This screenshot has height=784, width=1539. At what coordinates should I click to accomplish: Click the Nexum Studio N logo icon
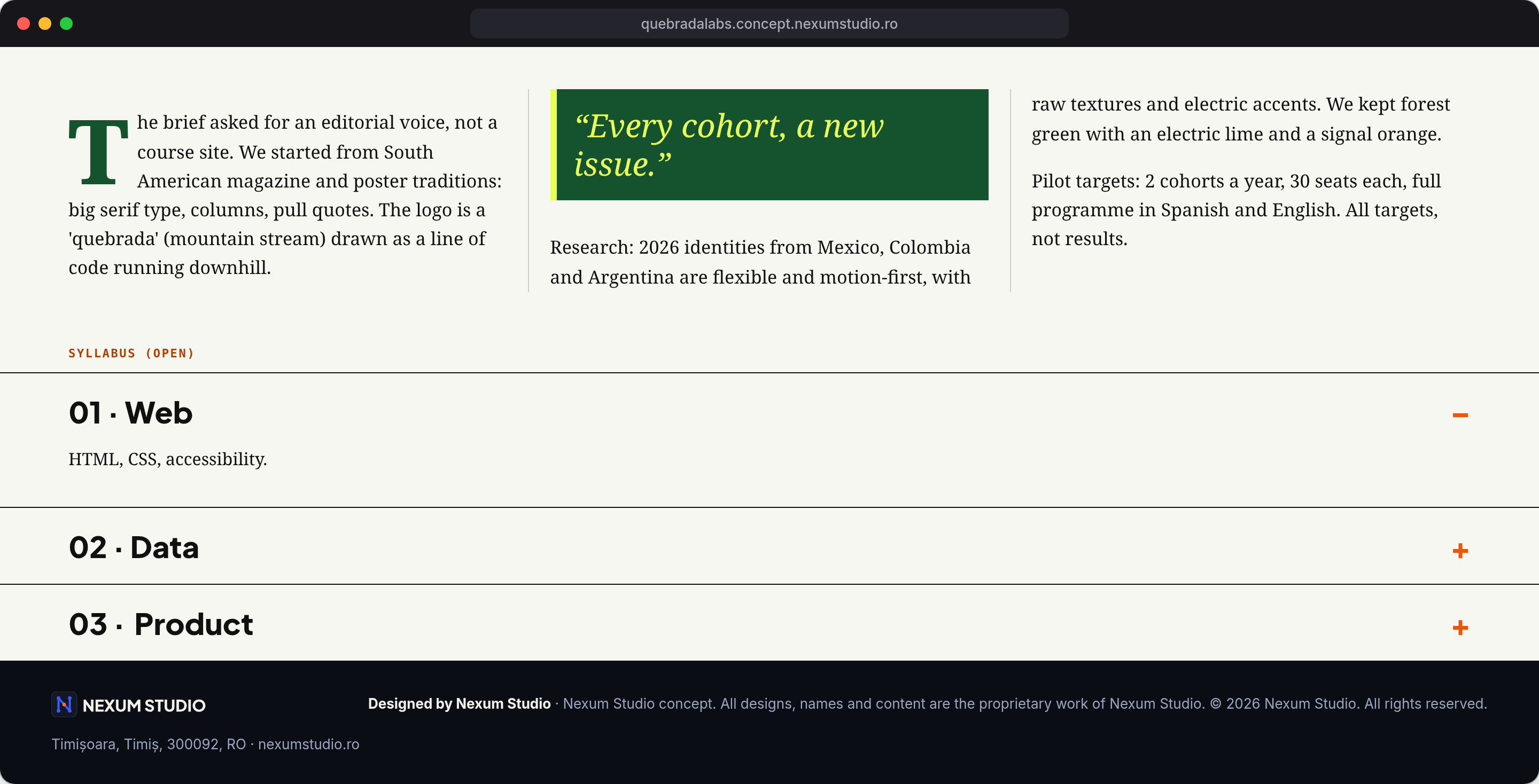coord(64,704)
